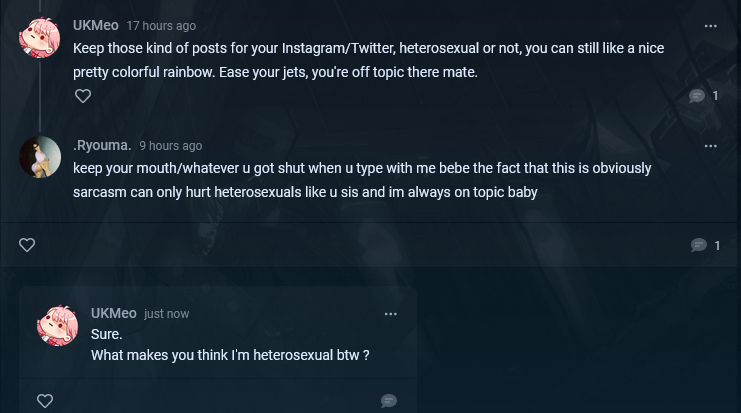
Task: Open options menu for UKMeo's first comment
Action: [x=711, y=26]
